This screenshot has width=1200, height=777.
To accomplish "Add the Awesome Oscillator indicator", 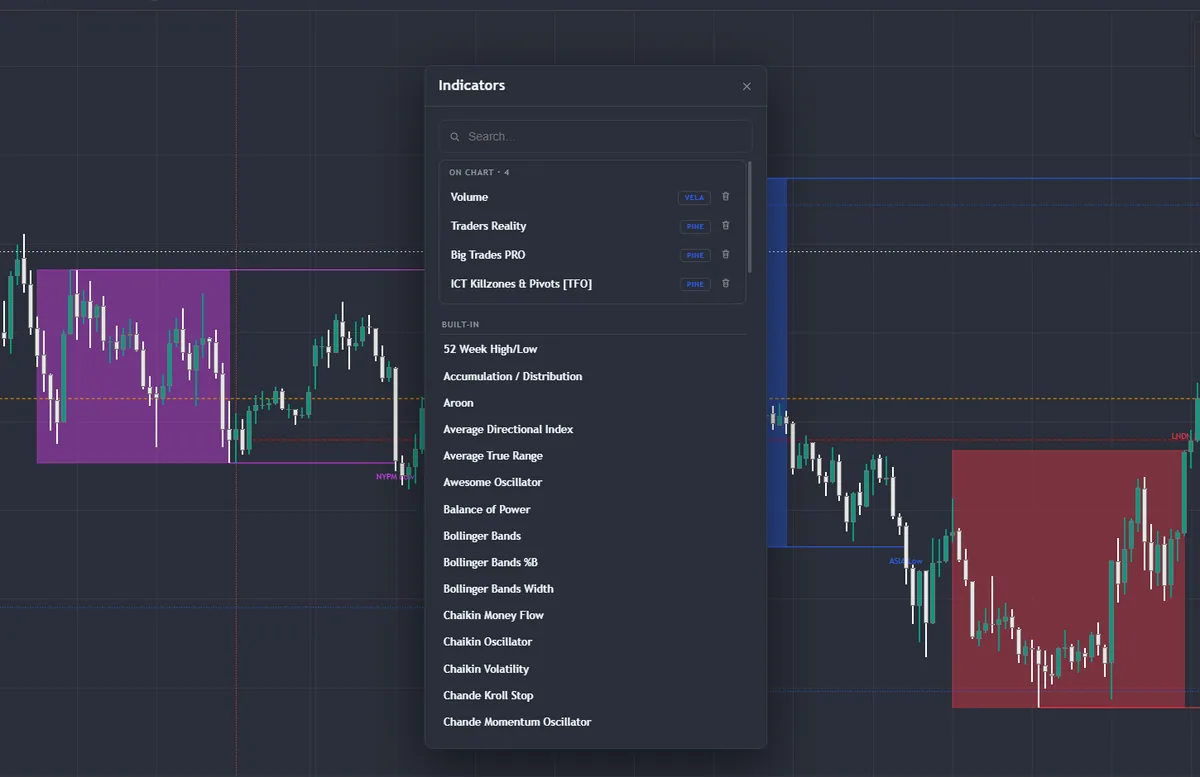I will click(594, 482).
